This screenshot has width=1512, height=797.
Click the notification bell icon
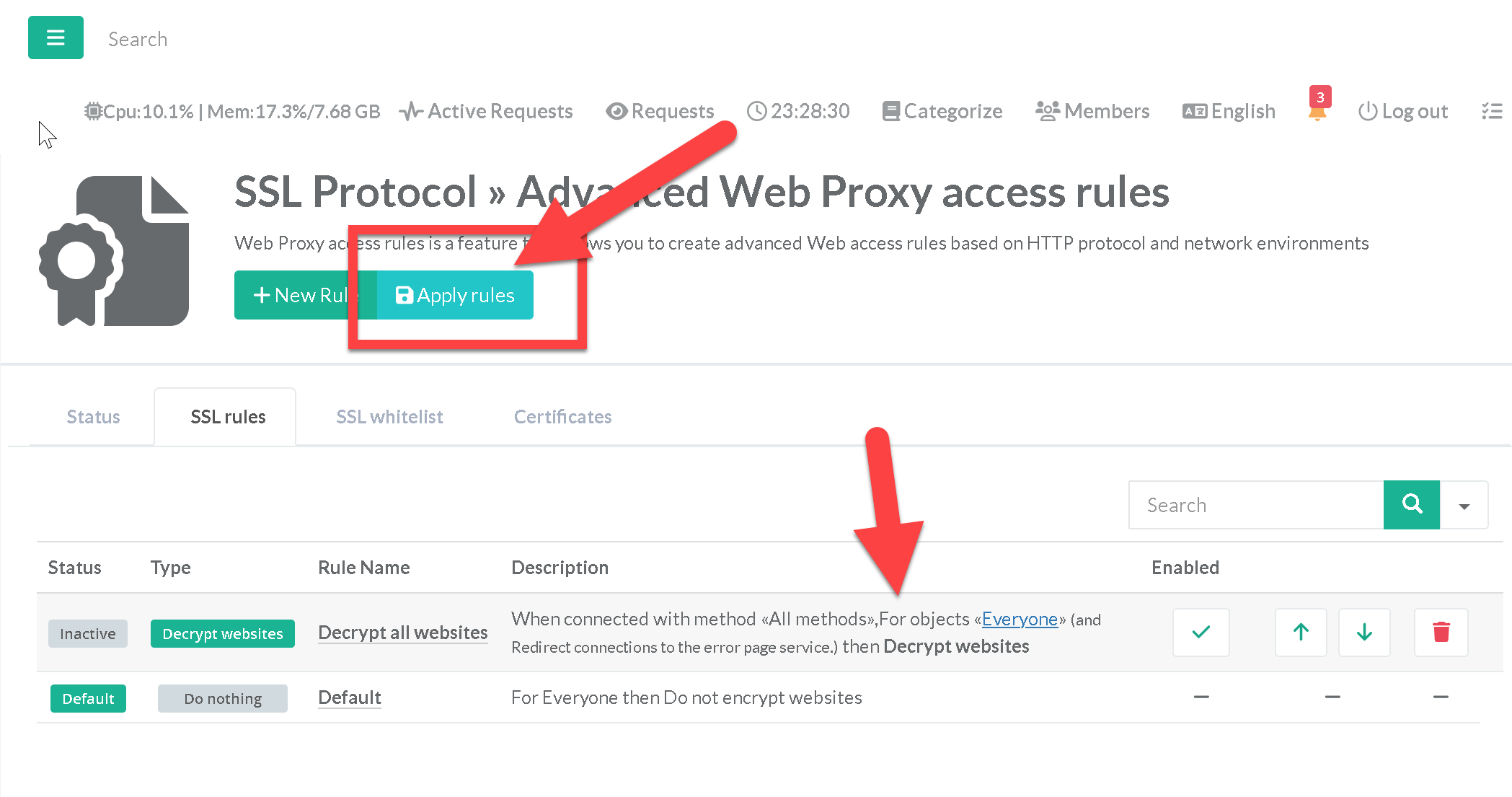[1317, 112]
